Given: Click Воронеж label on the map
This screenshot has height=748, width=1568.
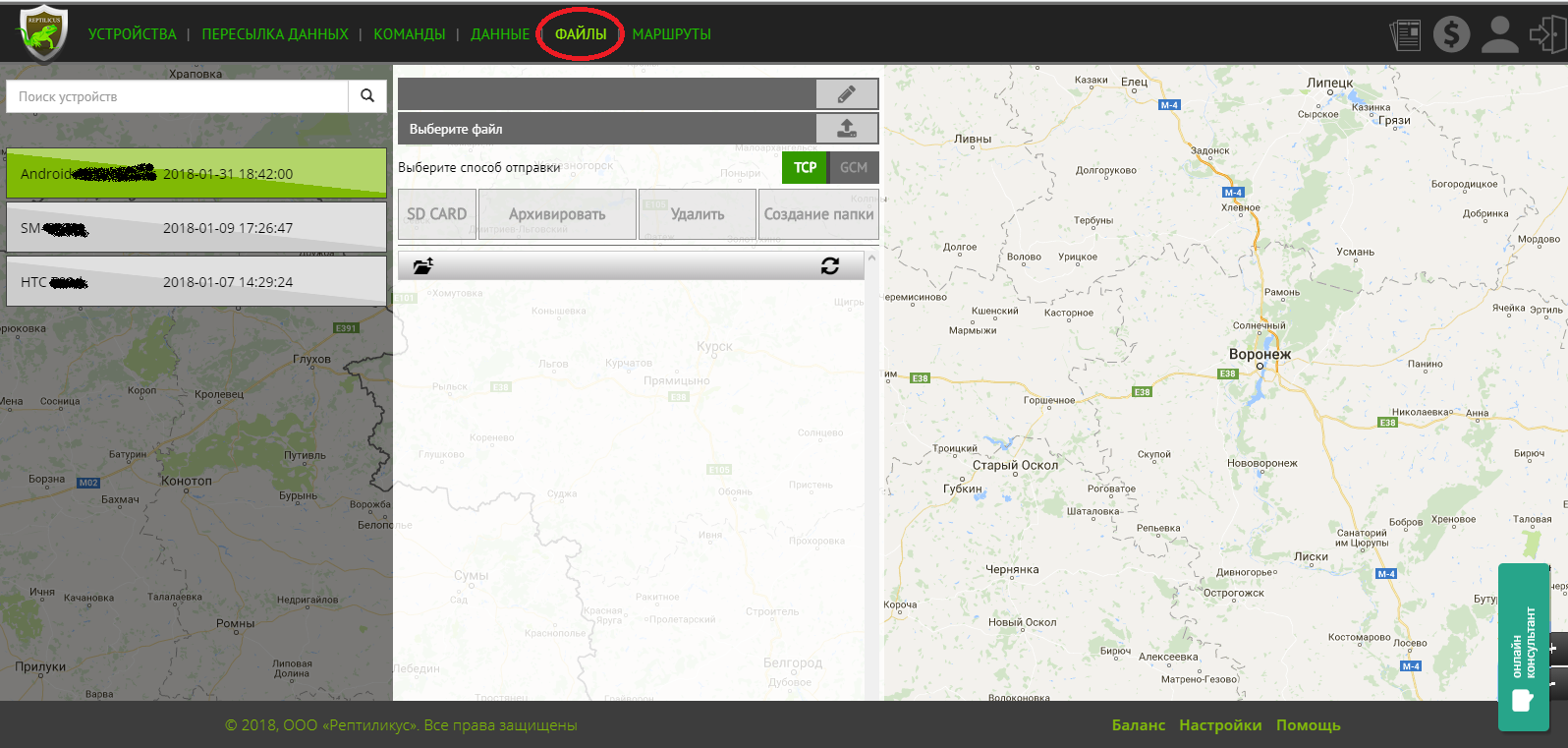Looking at the screenshot, I should 1260,354.
